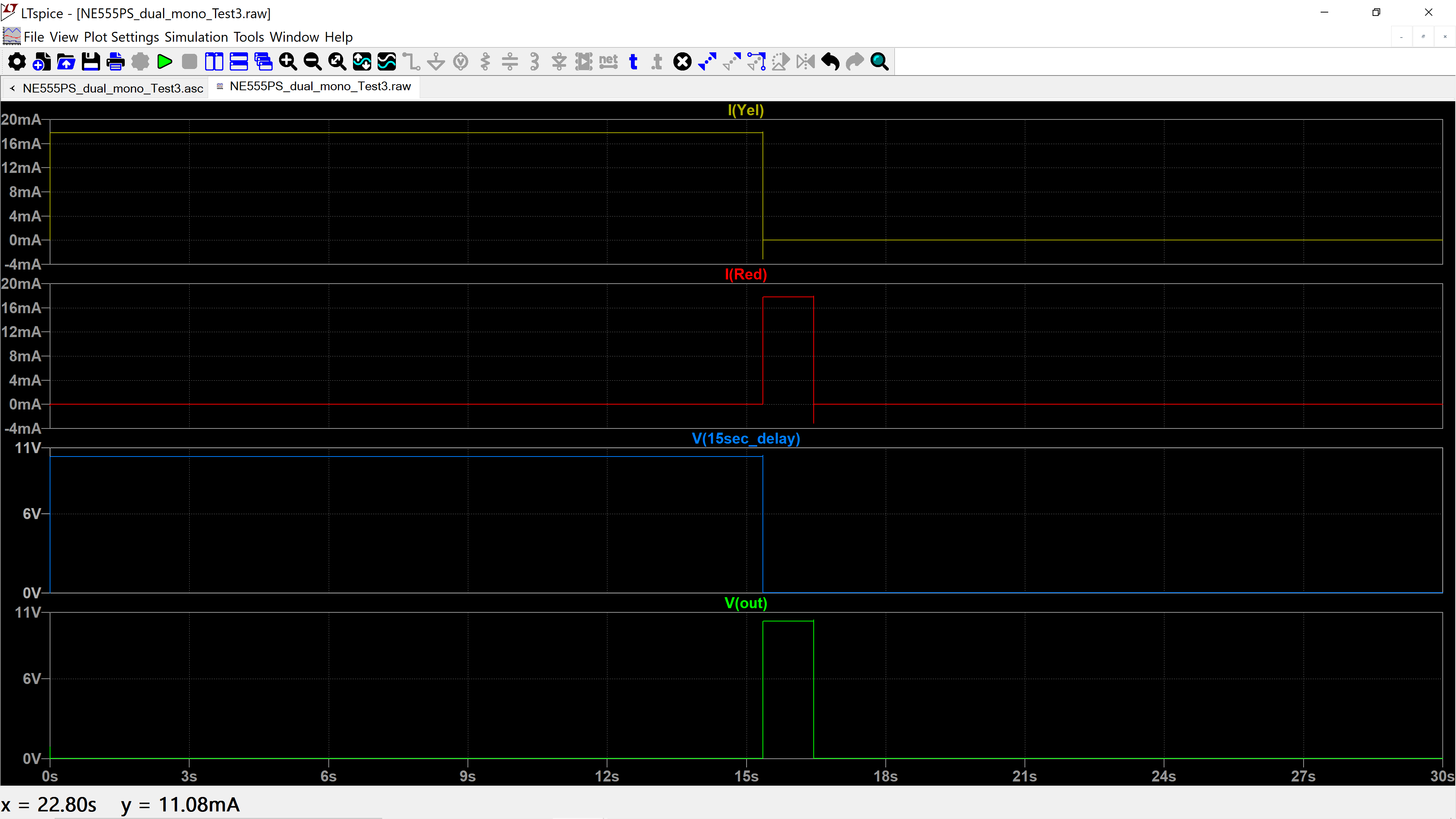Click the grayed Stop simulation square
Screen dimensions: 1456x819
tap(189, 61)
